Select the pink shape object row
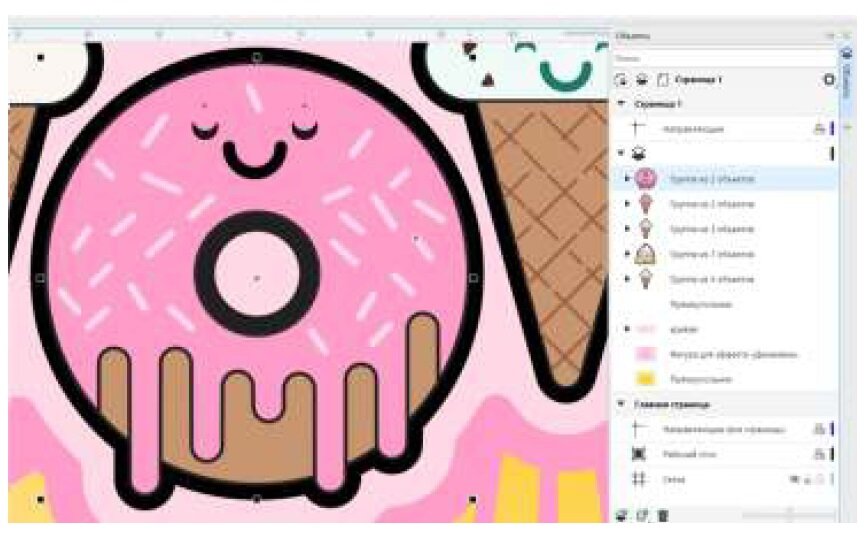 [724, 354]
